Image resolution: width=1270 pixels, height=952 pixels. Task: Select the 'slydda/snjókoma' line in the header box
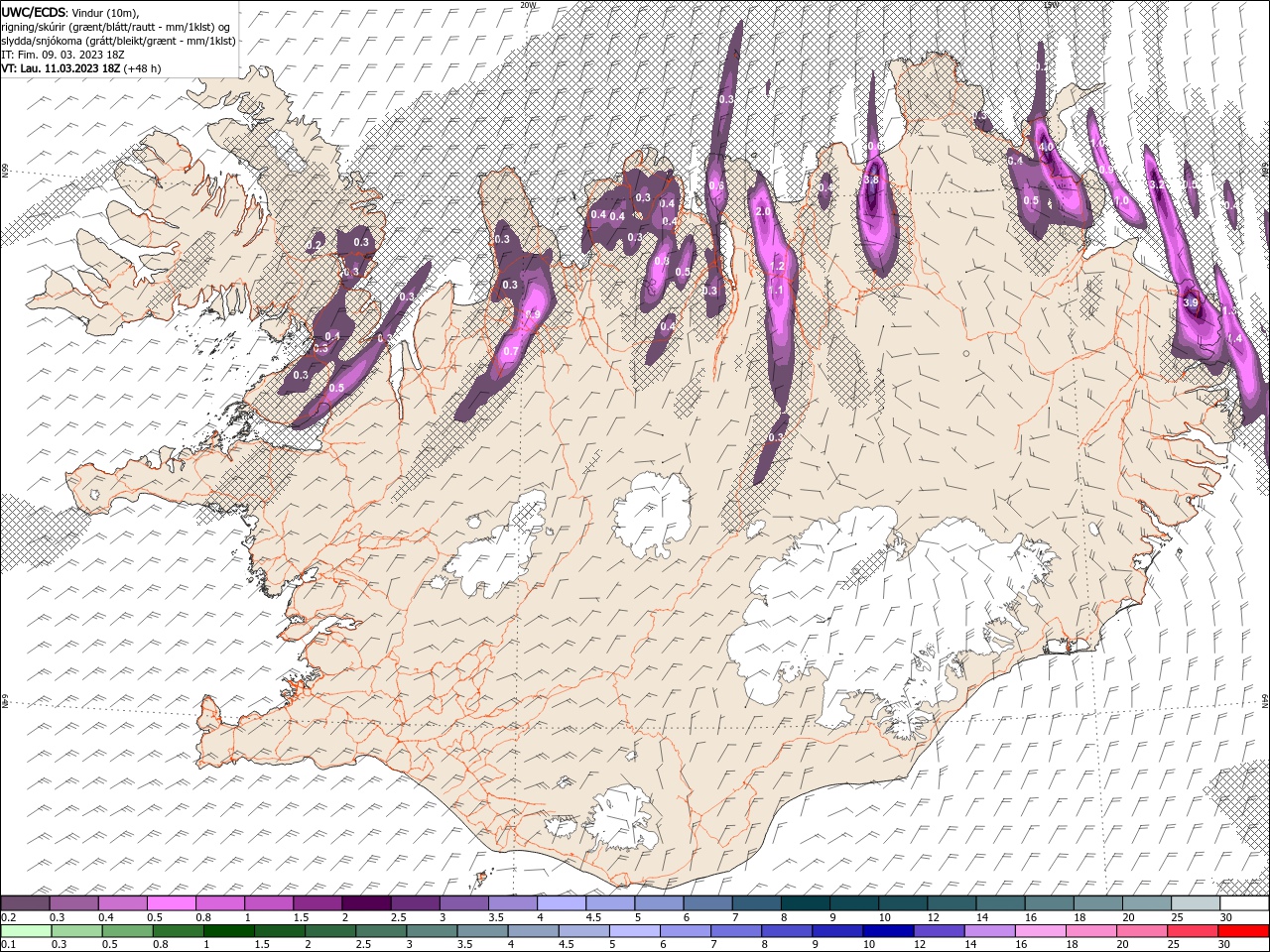[x=118, y=41]
